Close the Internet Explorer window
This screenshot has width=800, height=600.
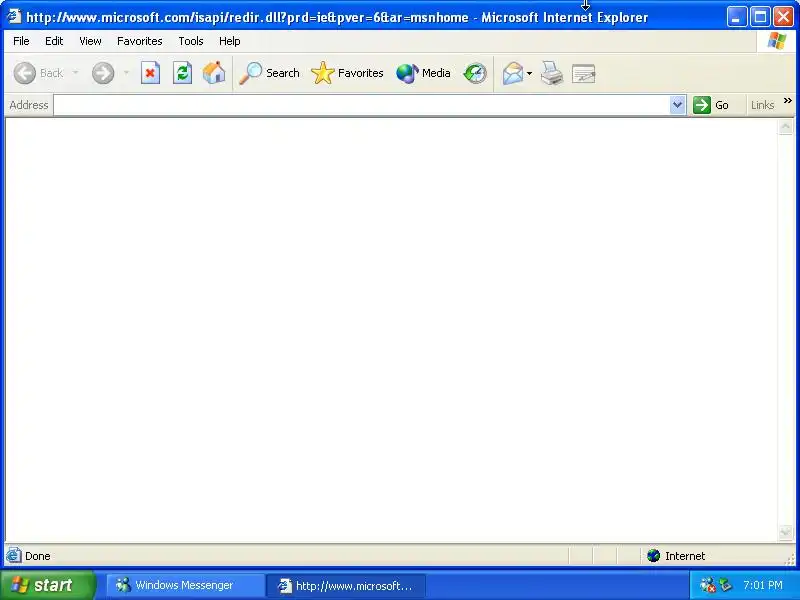click(x=783, y=17)
